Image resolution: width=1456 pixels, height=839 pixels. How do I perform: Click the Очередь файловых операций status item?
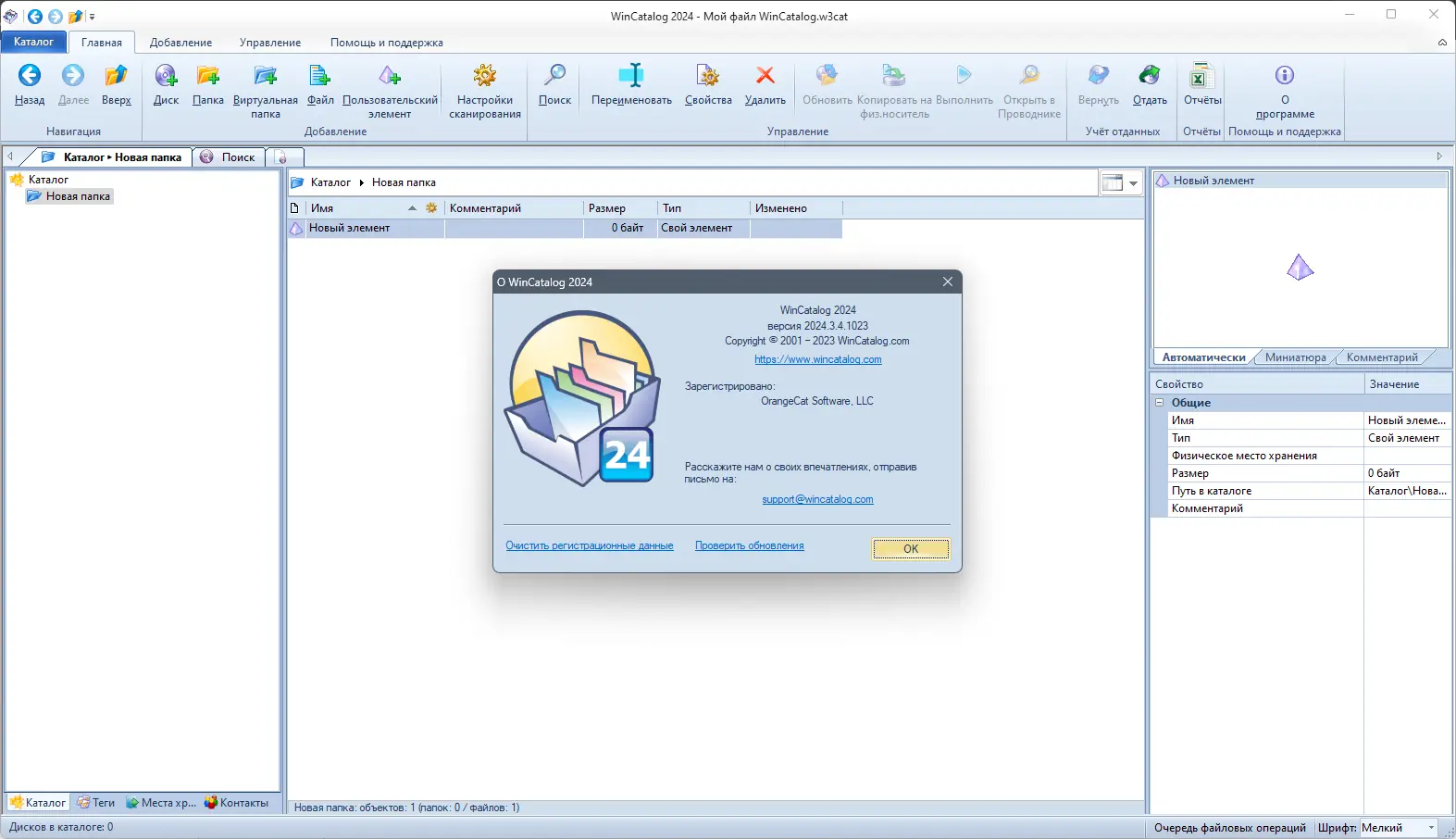[1230, 828]
